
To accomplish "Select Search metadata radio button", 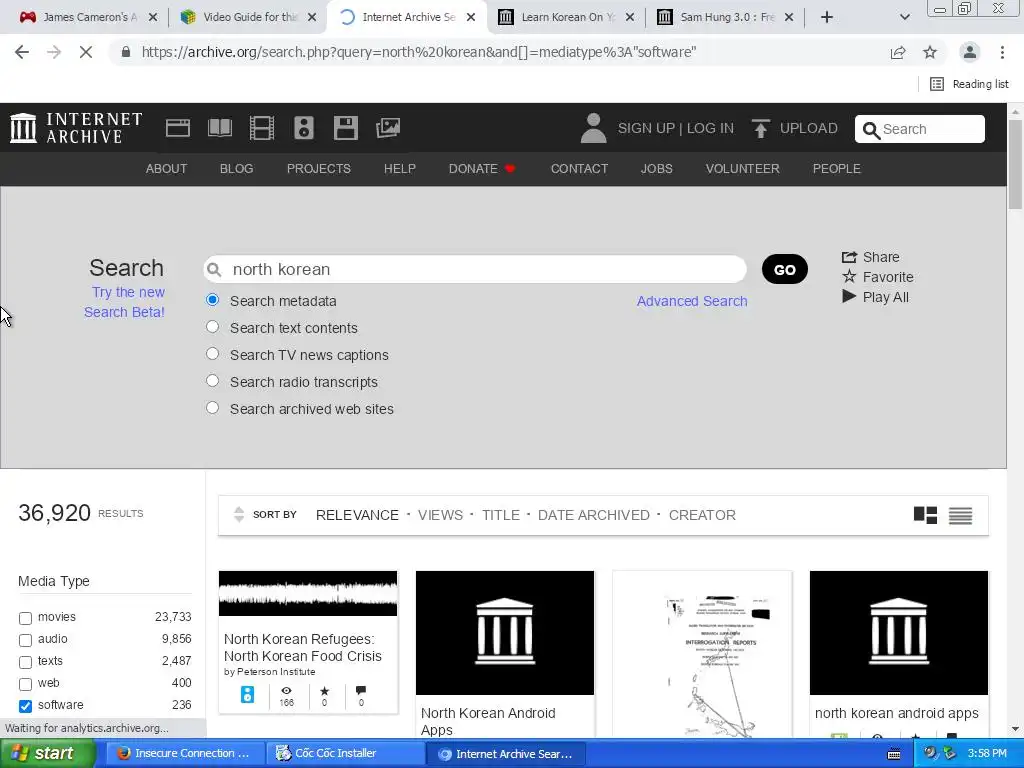I will 212,300.
